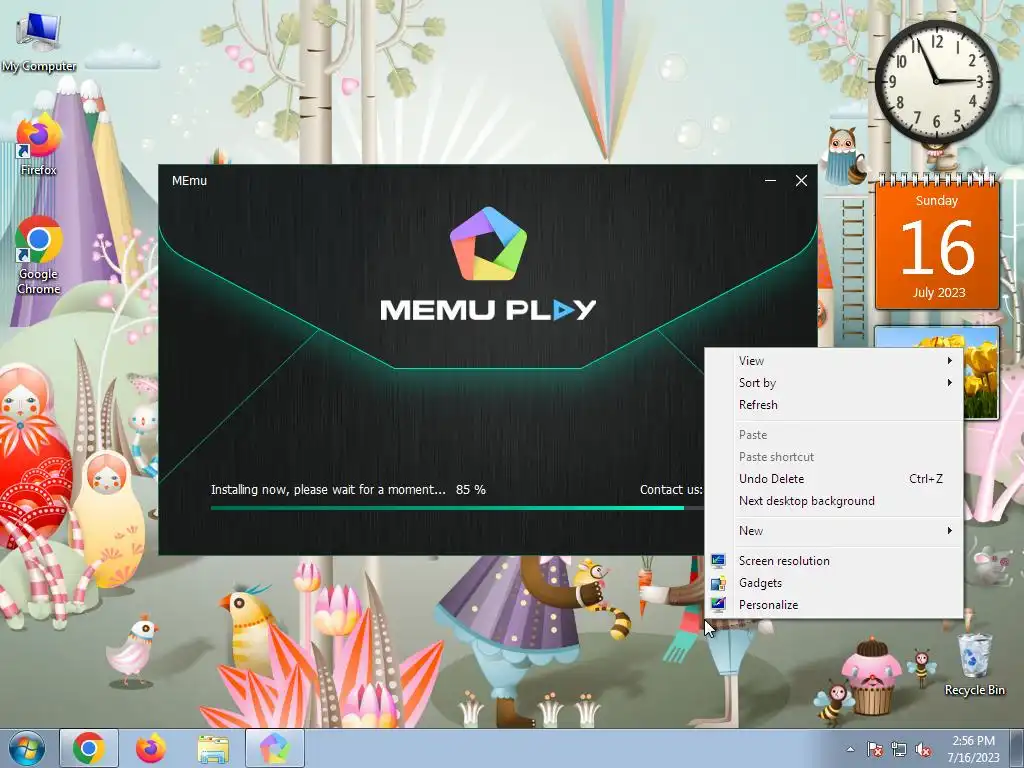
Task: Select the Google Chrome desktop shortcut
Action: 39,255
